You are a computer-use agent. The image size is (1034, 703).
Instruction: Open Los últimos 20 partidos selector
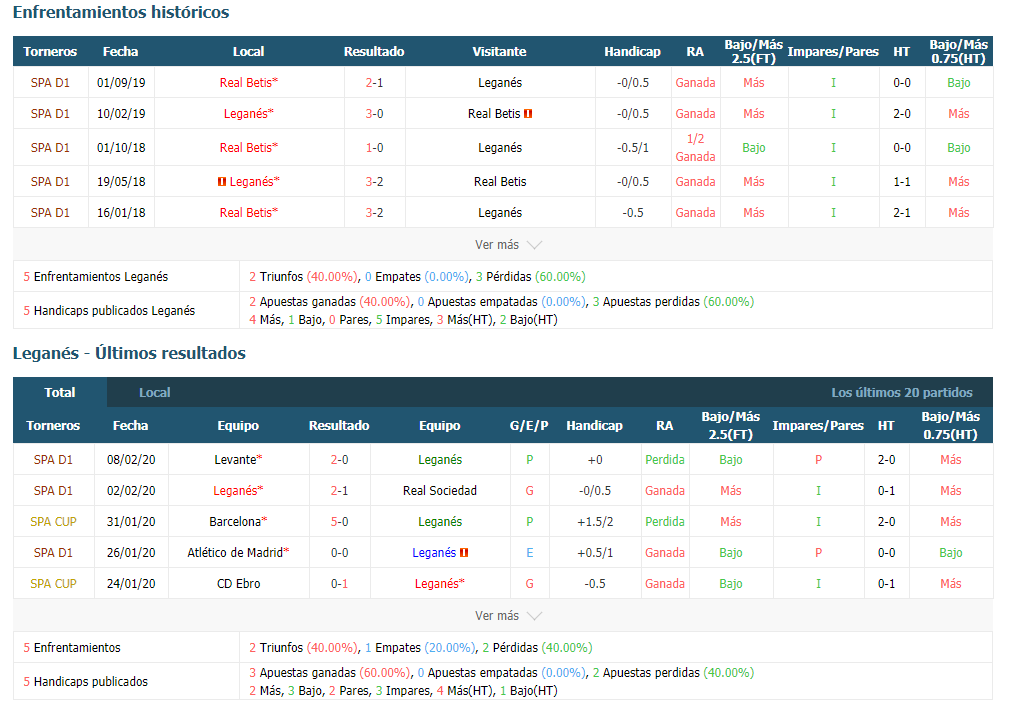(901, 392)
